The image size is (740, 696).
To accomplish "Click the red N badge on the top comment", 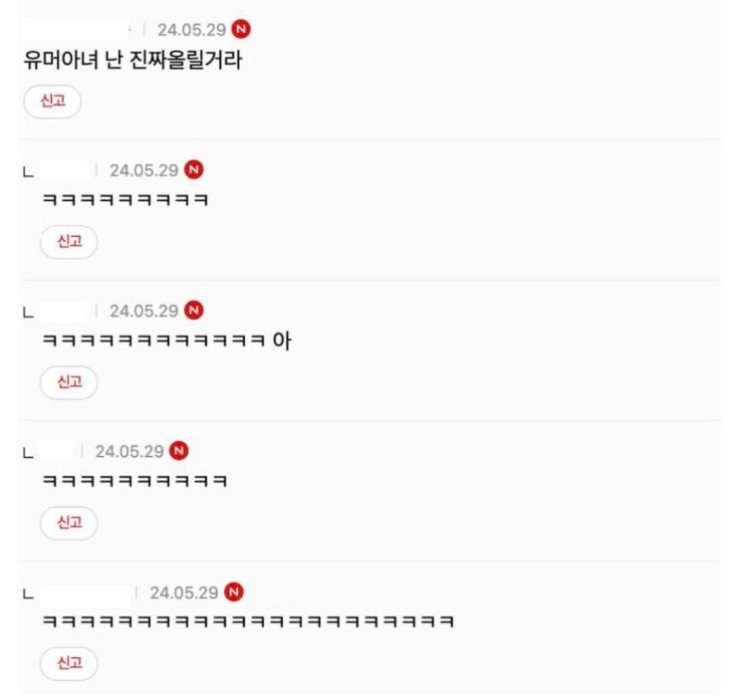I will click(x=241, y=29).
